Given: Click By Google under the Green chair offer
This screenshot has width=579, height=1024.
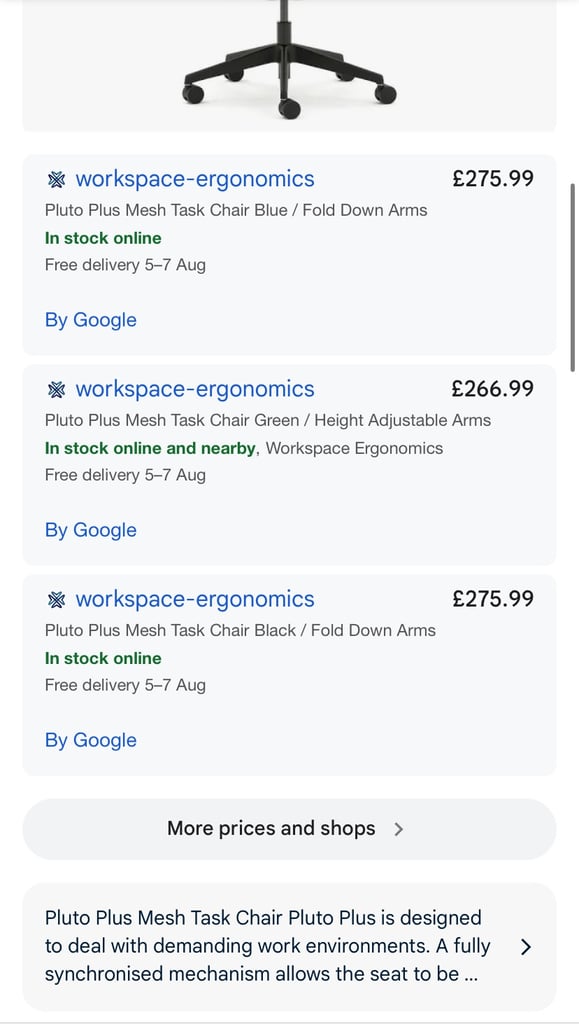Looking at the screenshot, I should pyautogui.click(x=91, y=530).
